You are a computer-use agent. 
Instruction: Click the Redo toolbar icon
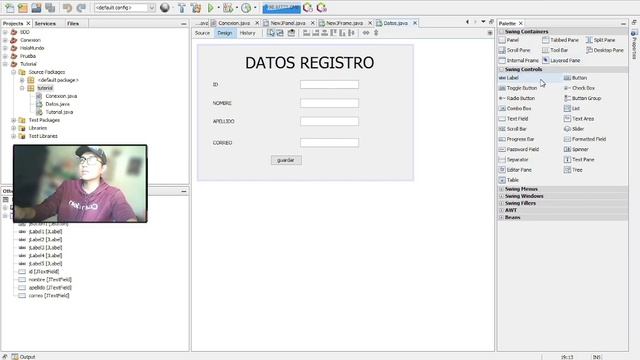click(81, 7)
